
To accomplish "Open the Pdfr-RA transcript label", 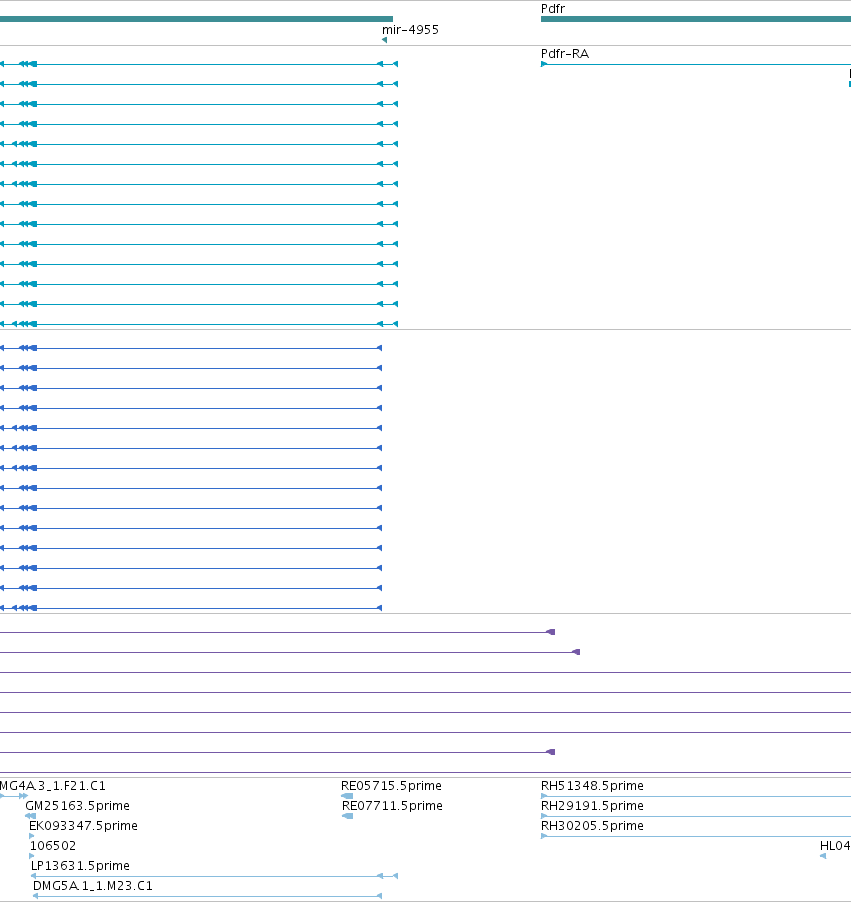I will click(565, 54).
